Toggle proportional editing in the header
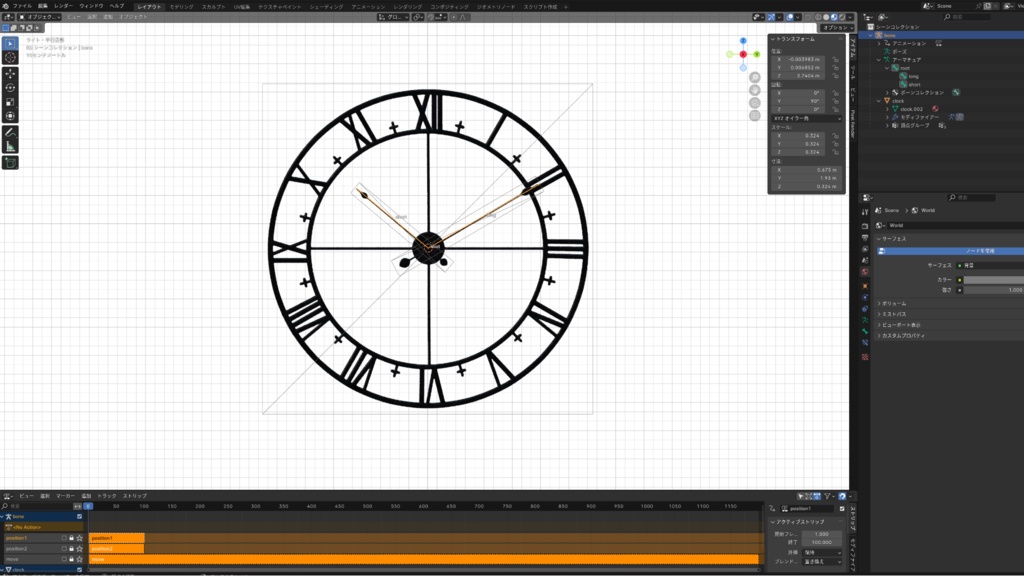This screenshot has height=576, width=1024. click(789, 17)
